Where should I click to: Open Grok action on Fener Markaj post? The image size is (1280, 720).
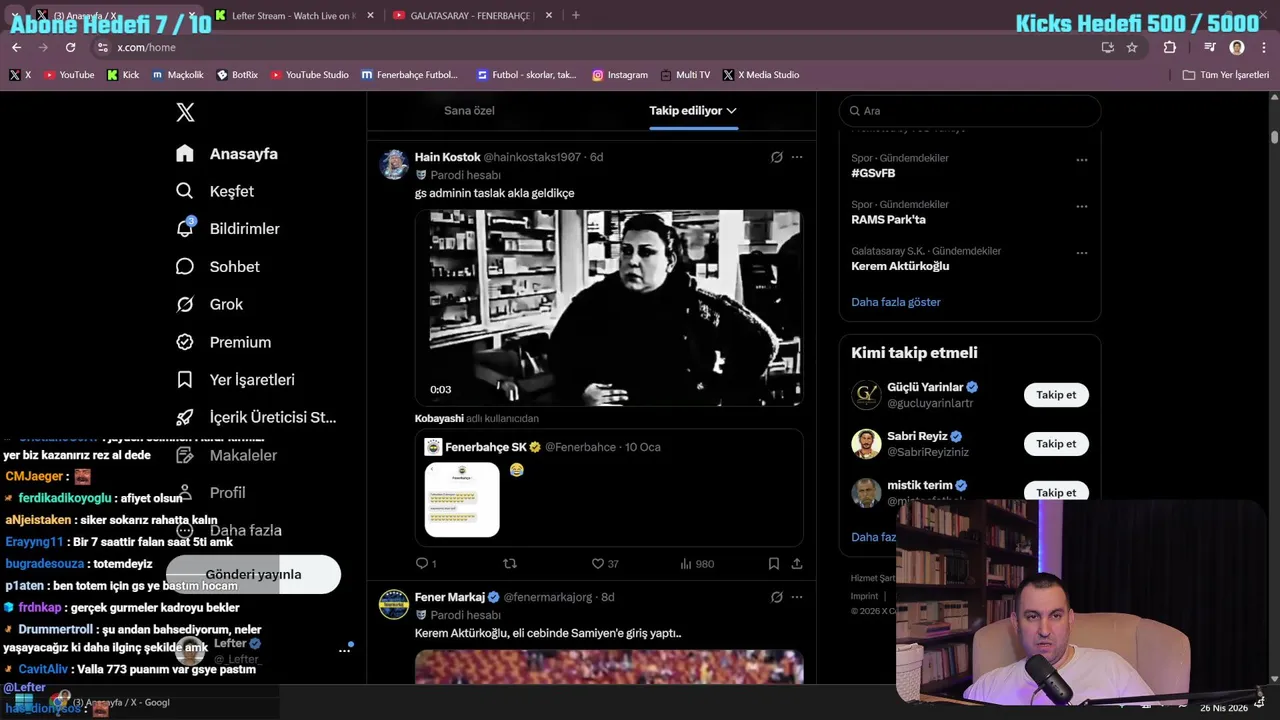point(776,597)
